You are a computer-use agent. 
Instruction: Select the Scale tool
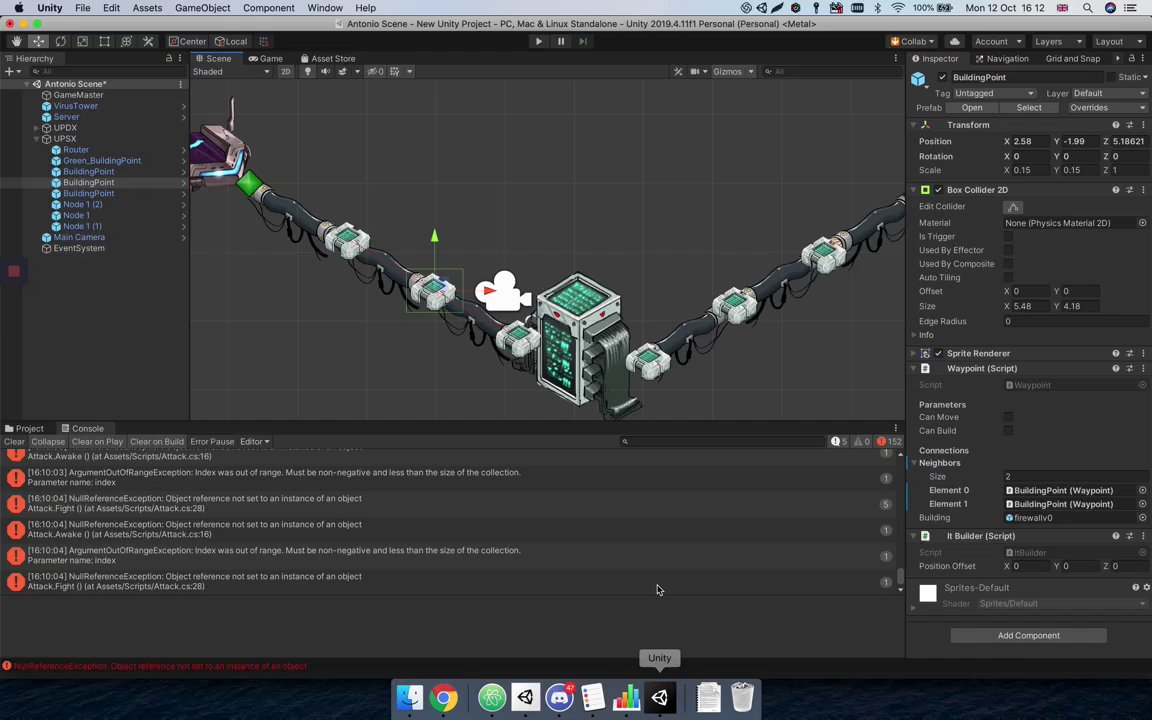[82, 41]
